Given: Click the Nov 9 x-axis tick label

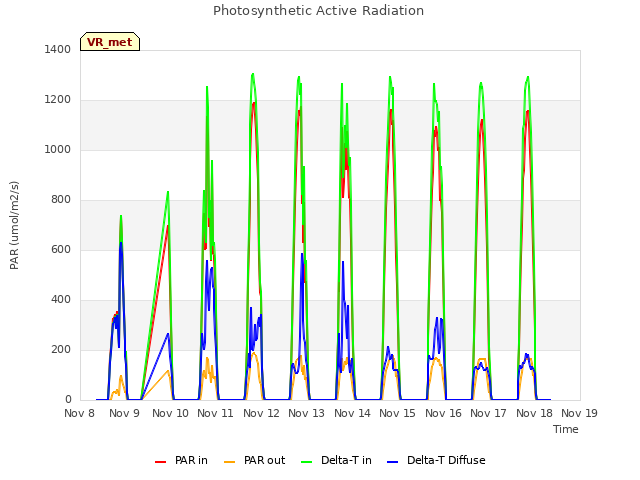Looking at the screenshot, I should (x=124, y=413).
